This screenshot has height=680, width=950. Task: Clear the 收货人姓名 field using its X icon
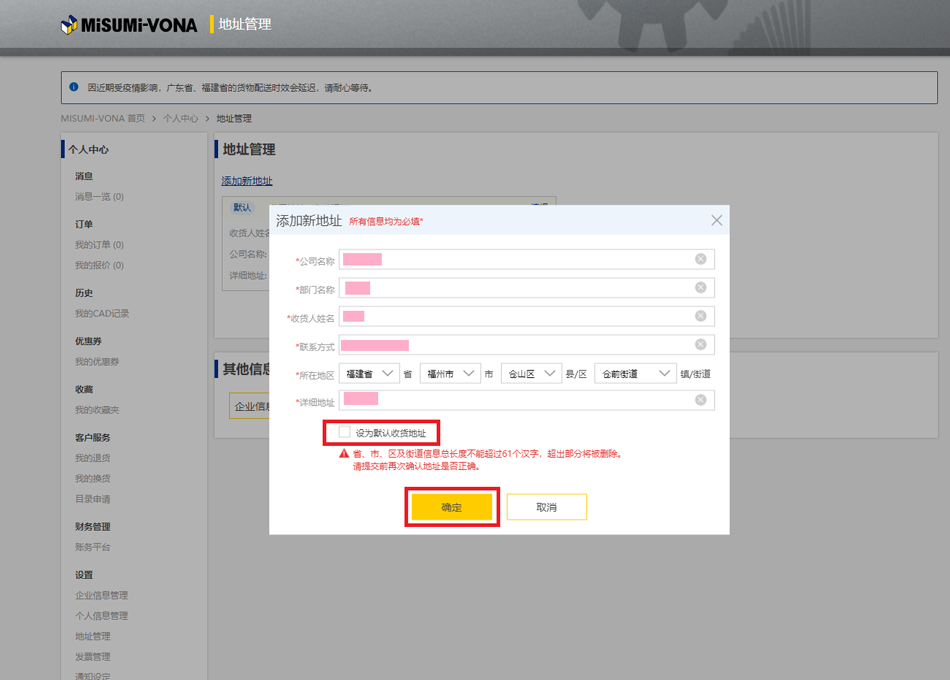pyautogui.click(x=700, y=316)
